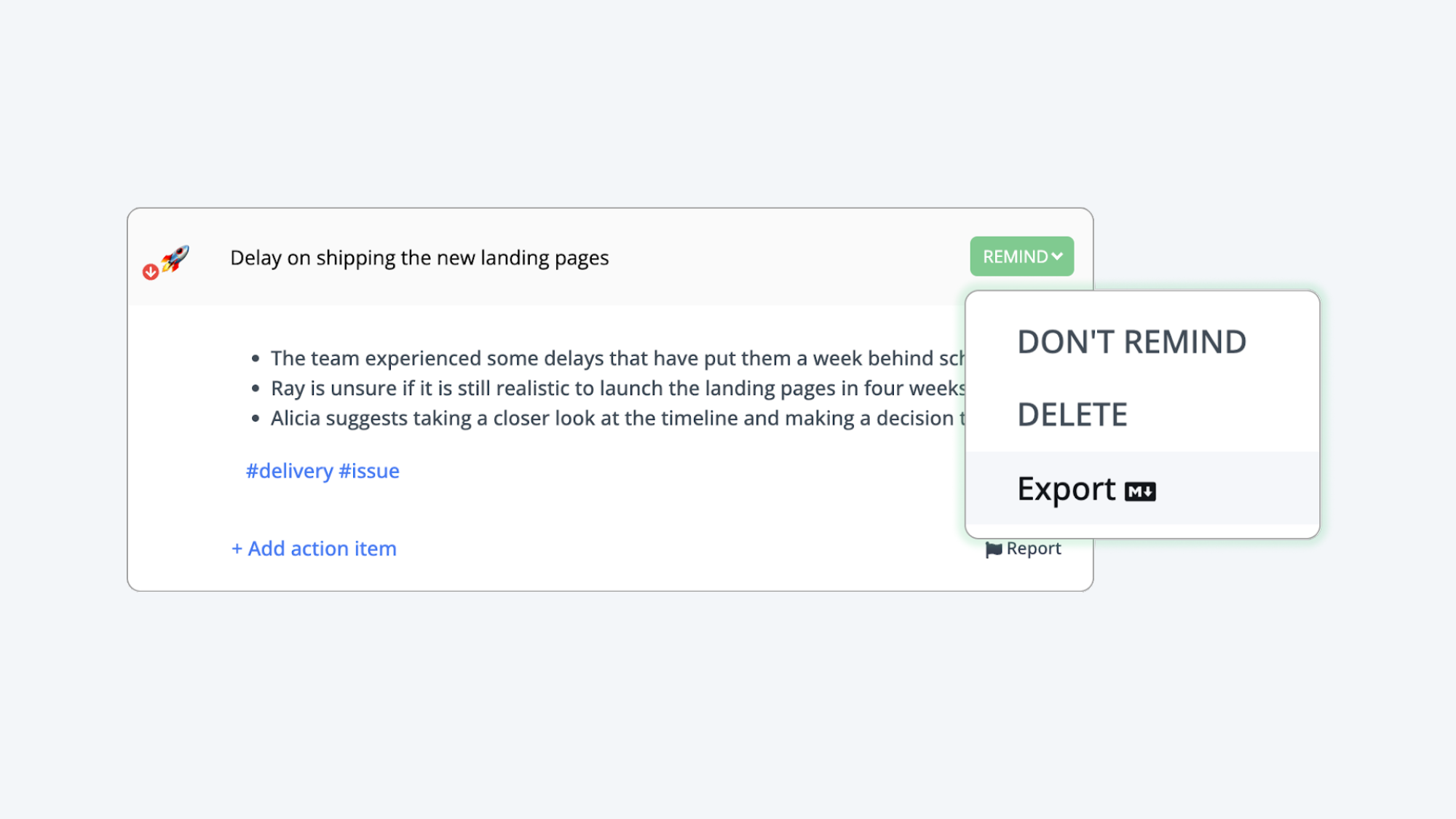This screenshot has width=1456, height=819.
Task: Choose DELETE in the dropdown menu
Action: click(1072, 415)
